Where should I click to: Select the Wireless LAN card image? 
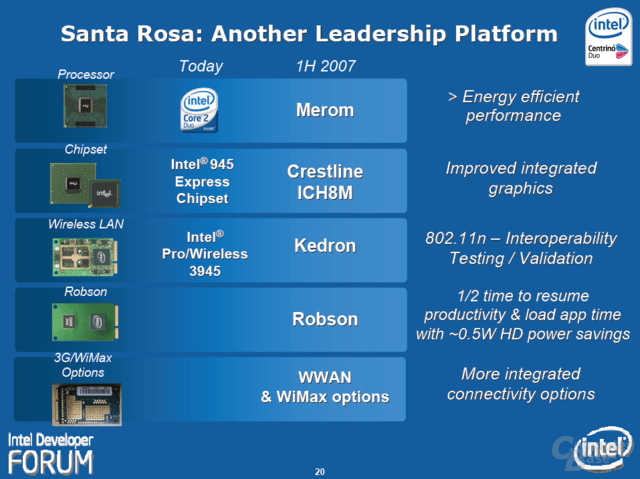click(85, 257)
